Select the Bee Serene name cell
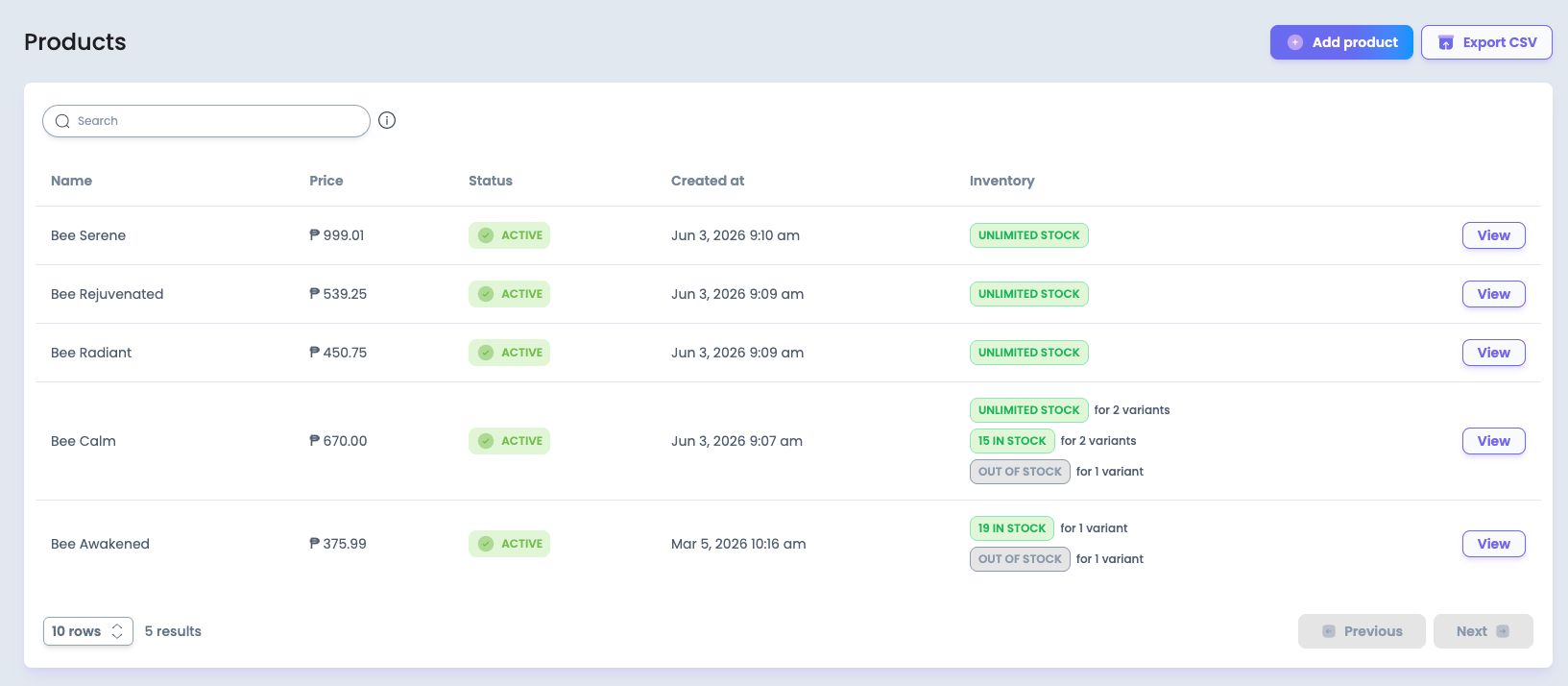Screen dimensions: 1568x686 (x=88, y=235)
